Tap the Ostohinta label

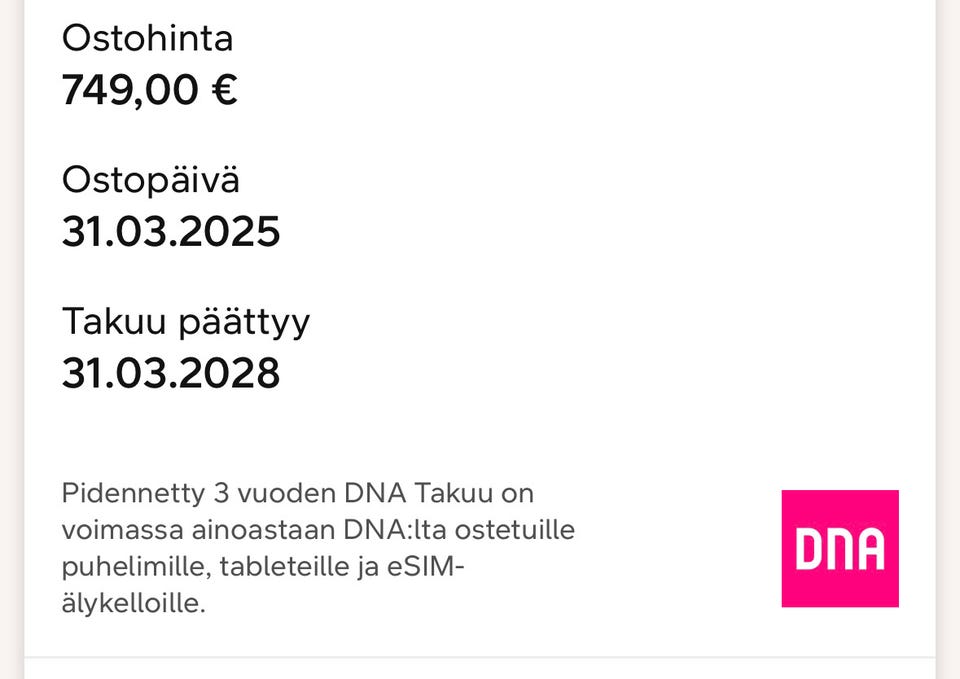pos(147,38)
